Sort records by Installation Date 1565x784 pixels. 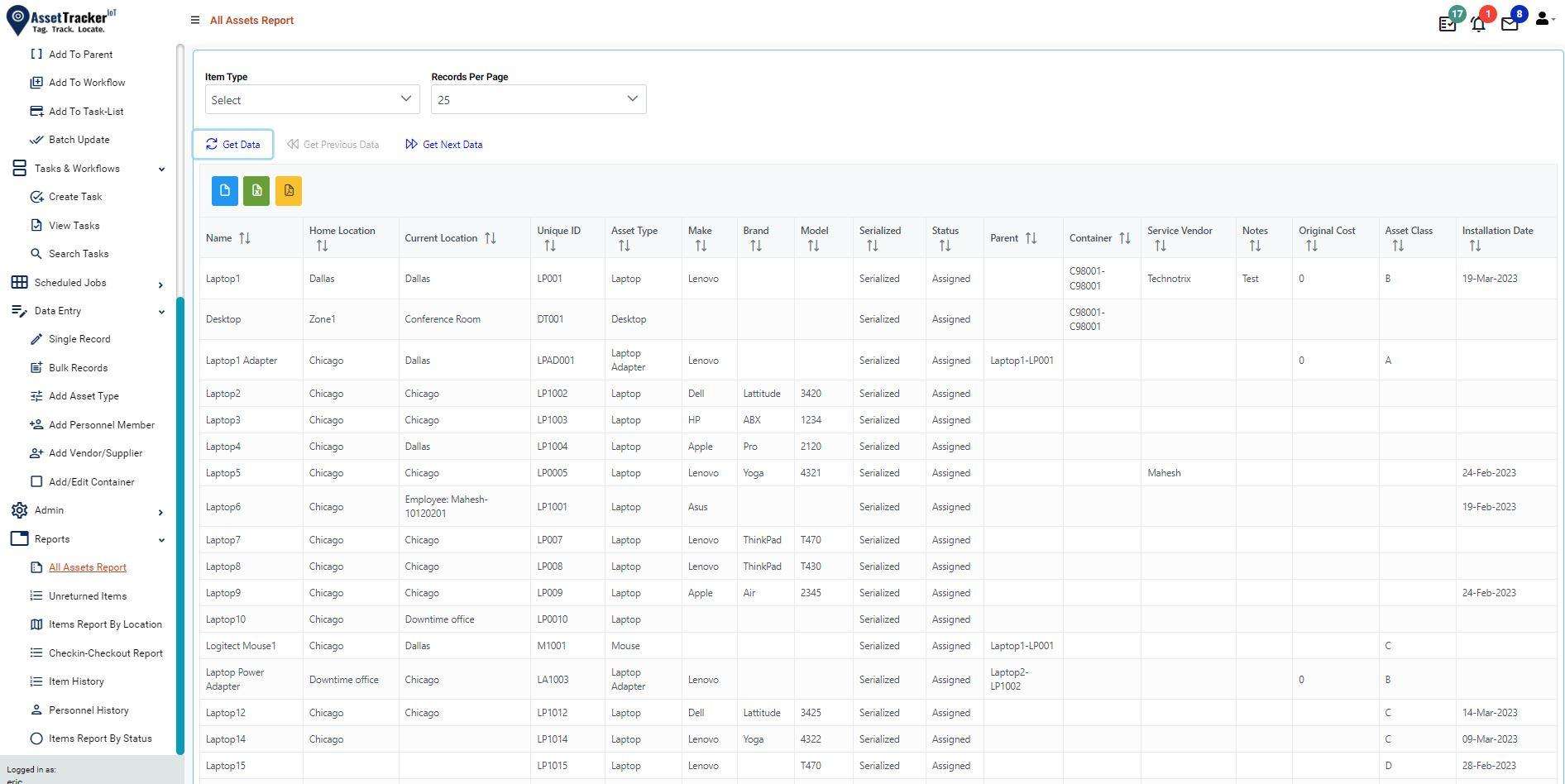point(1475,245)
